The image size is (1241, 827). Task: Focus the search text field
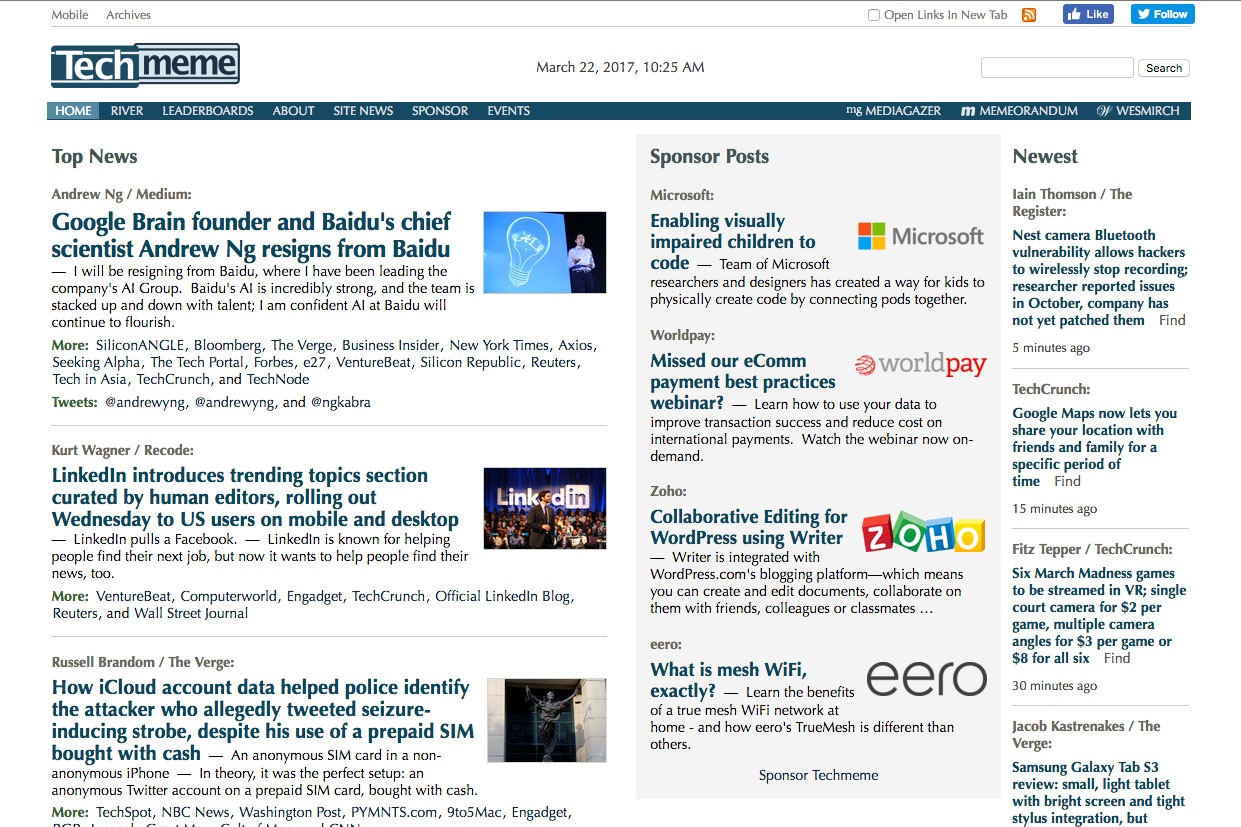1057,68
